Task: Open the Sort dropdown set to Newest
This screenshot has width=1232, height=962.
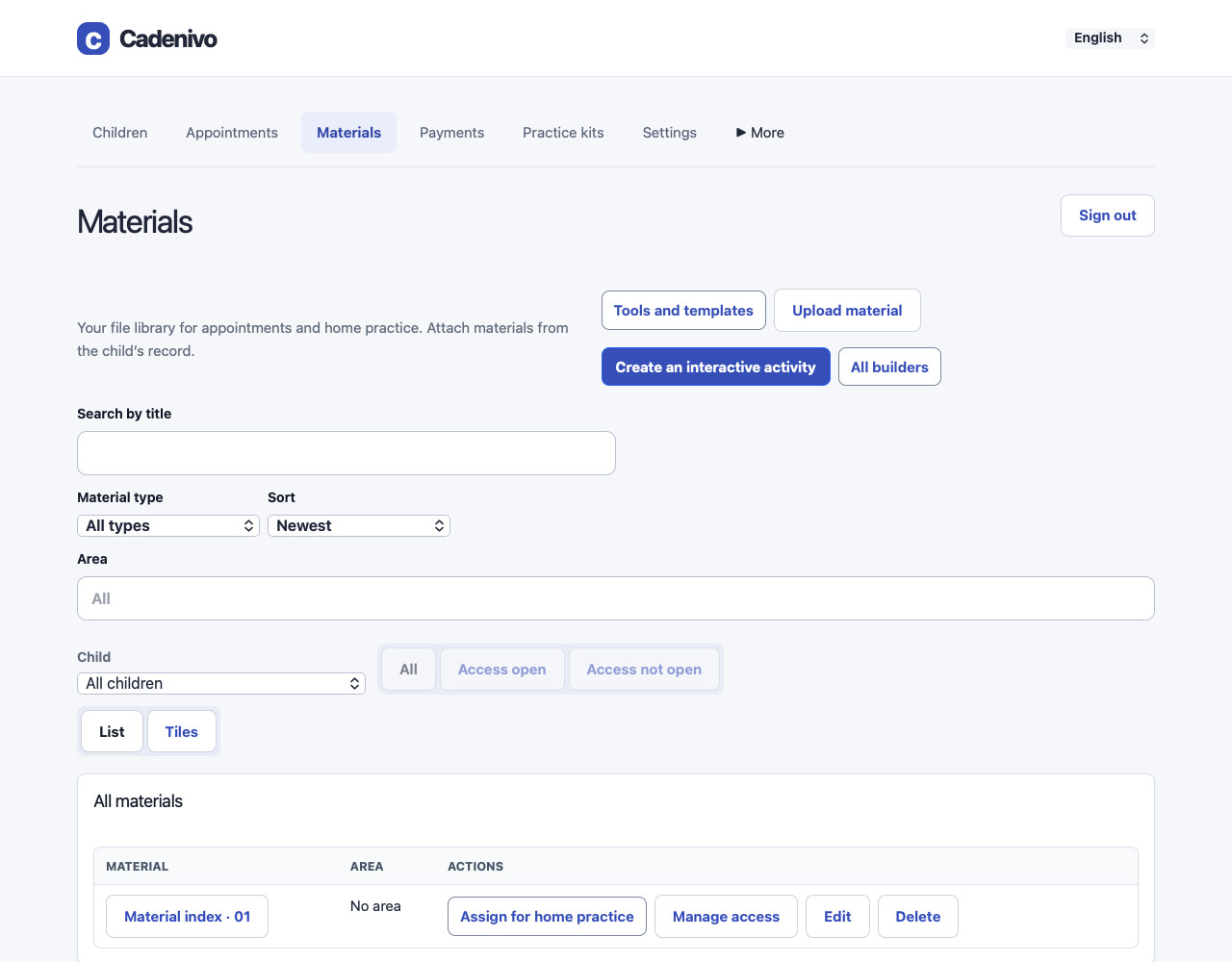Action: [x=359, y=526]
